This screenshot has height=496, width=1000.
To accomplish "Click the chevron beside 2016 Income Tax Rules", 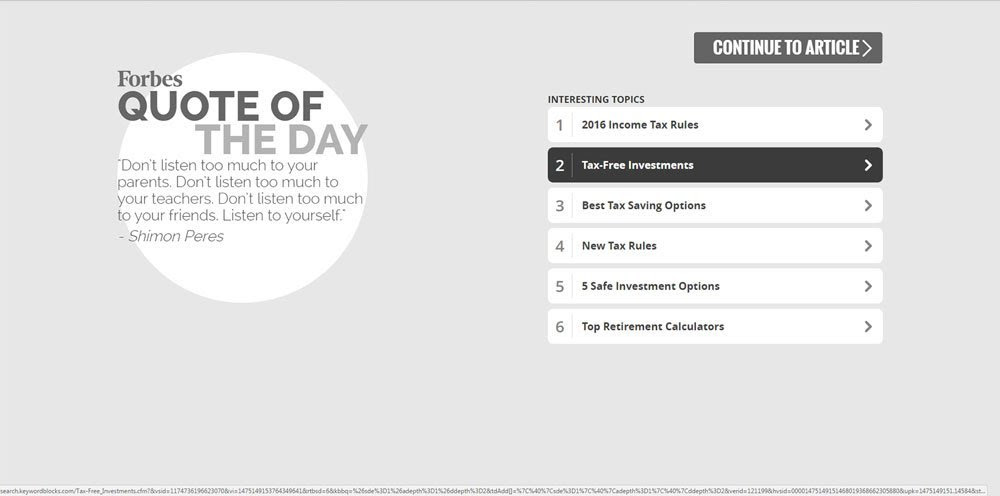I will click(868, 125).
